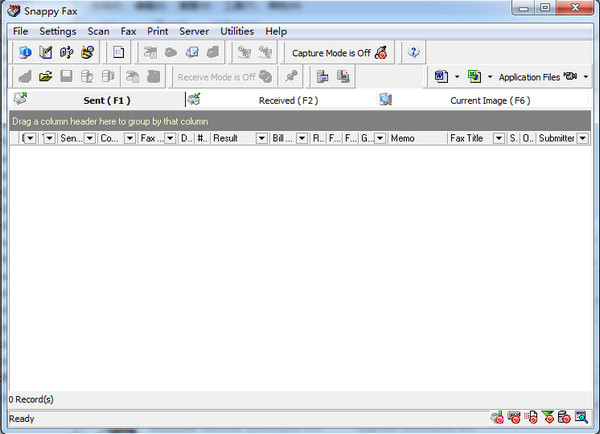Screen dimensions: 600x434
Task: Click the gray pushpin icon
Action: click(x=291, y=76)
